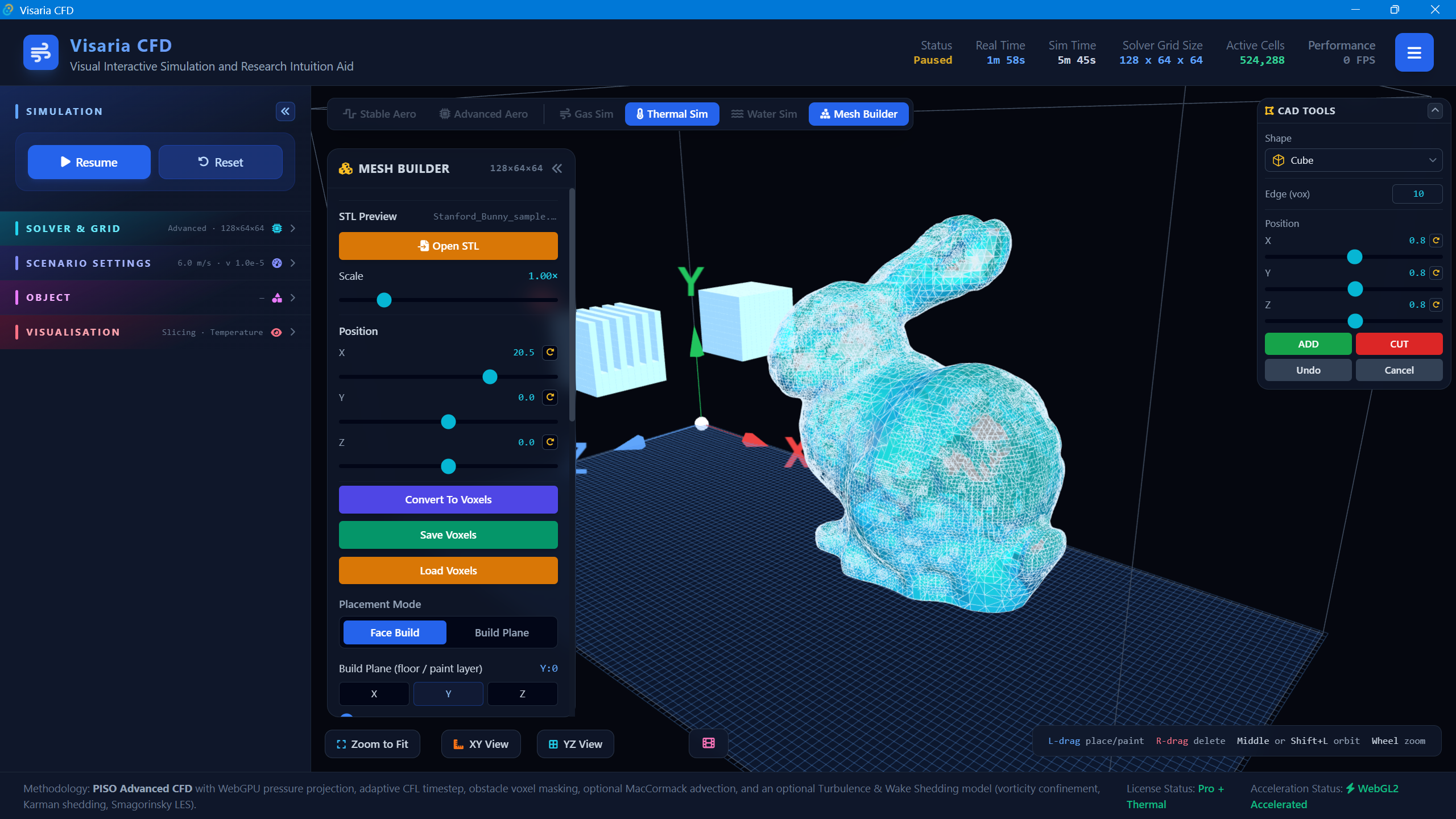Collapse the Mesh Builder panel chevrons

pyautogui.click(x=557, y=168)
